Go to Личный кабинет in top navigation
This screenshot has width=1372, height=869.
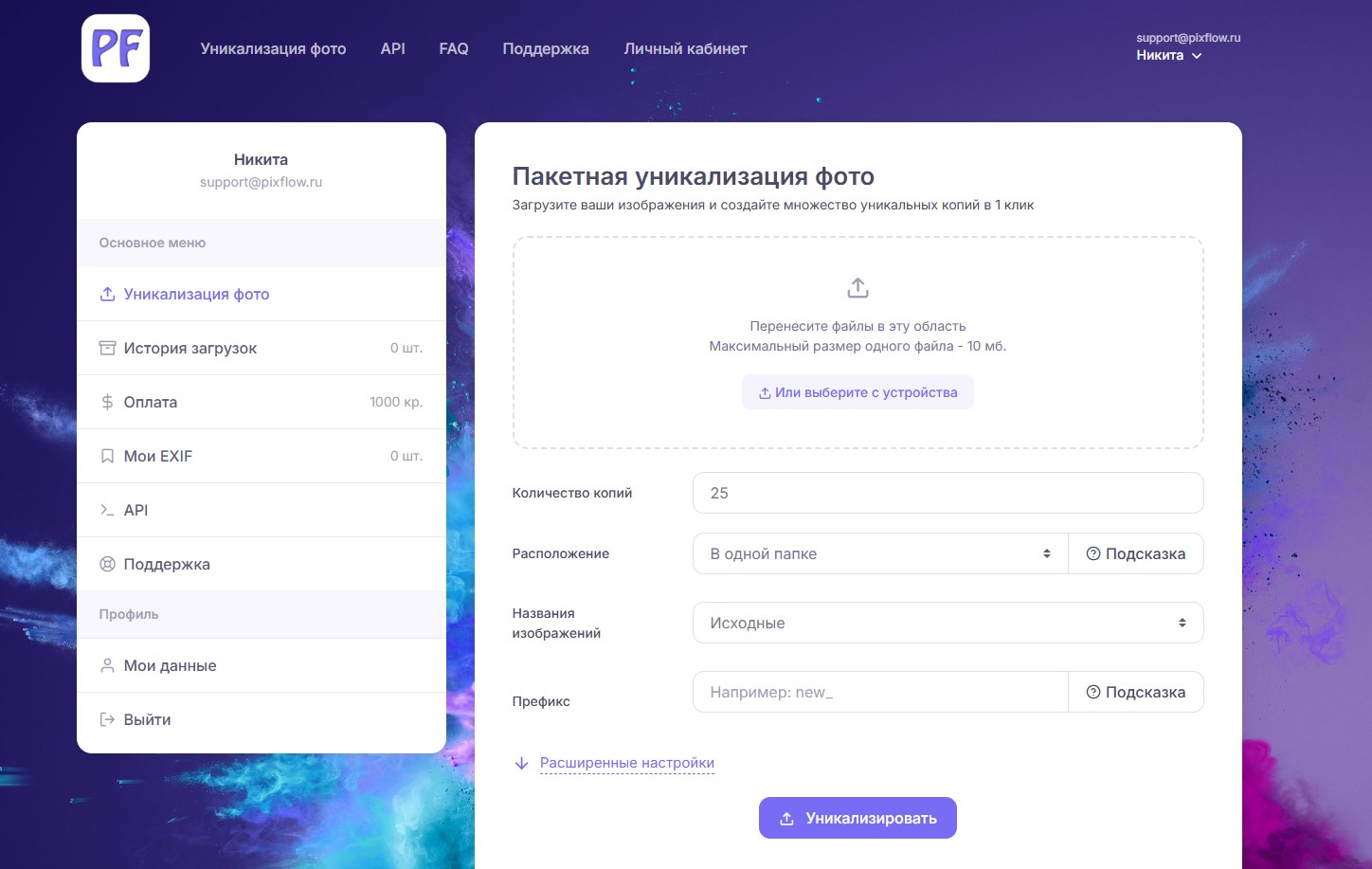click(685, 48)
